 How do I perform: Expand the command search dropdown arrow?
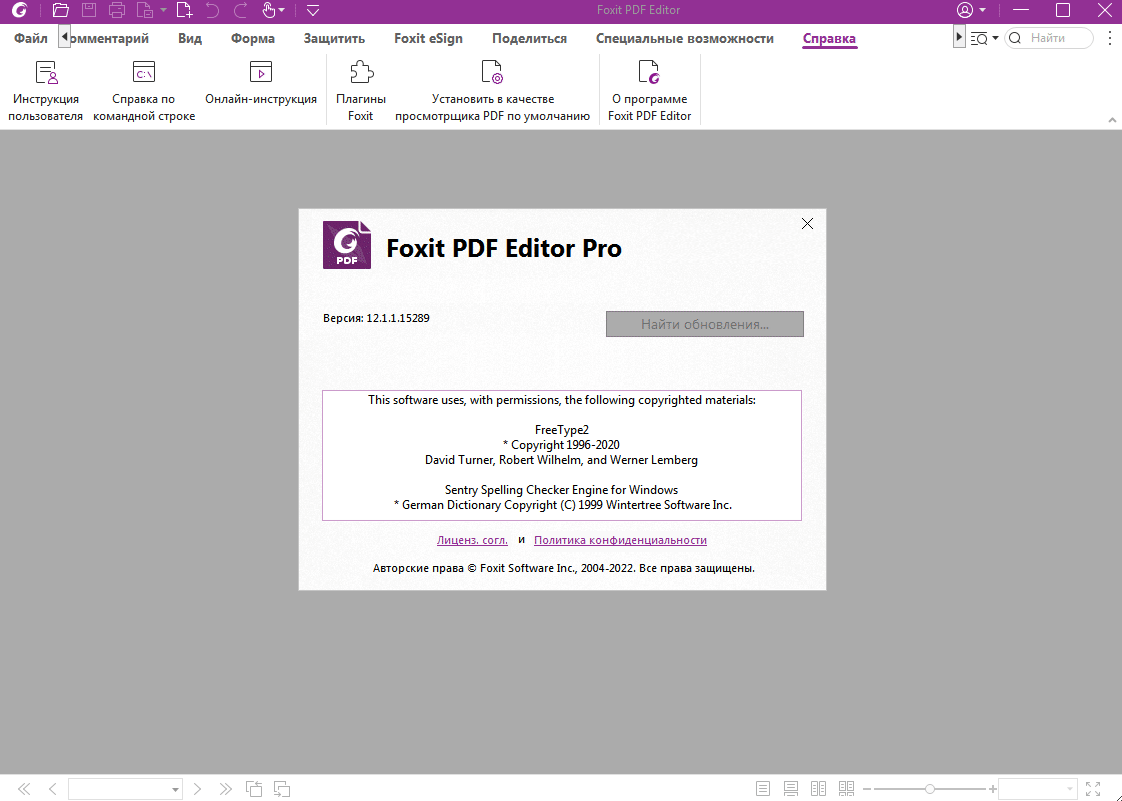[995, 39]
